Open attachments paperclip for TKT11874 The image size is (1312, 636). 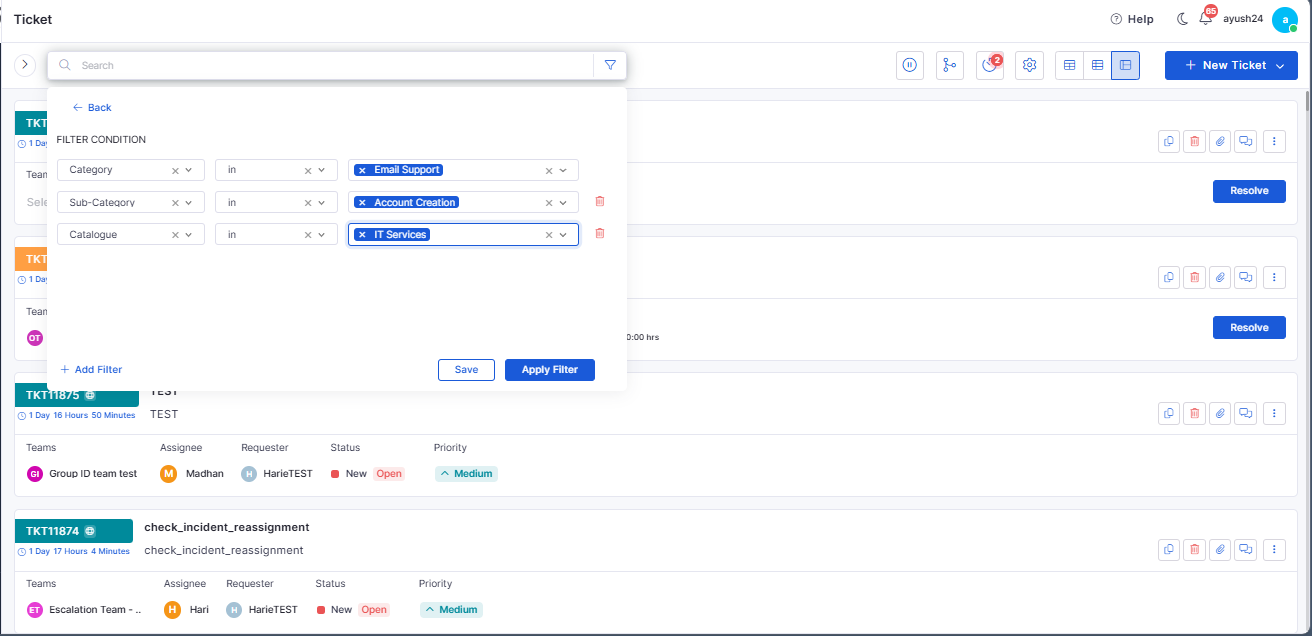tap(1220, 548)
